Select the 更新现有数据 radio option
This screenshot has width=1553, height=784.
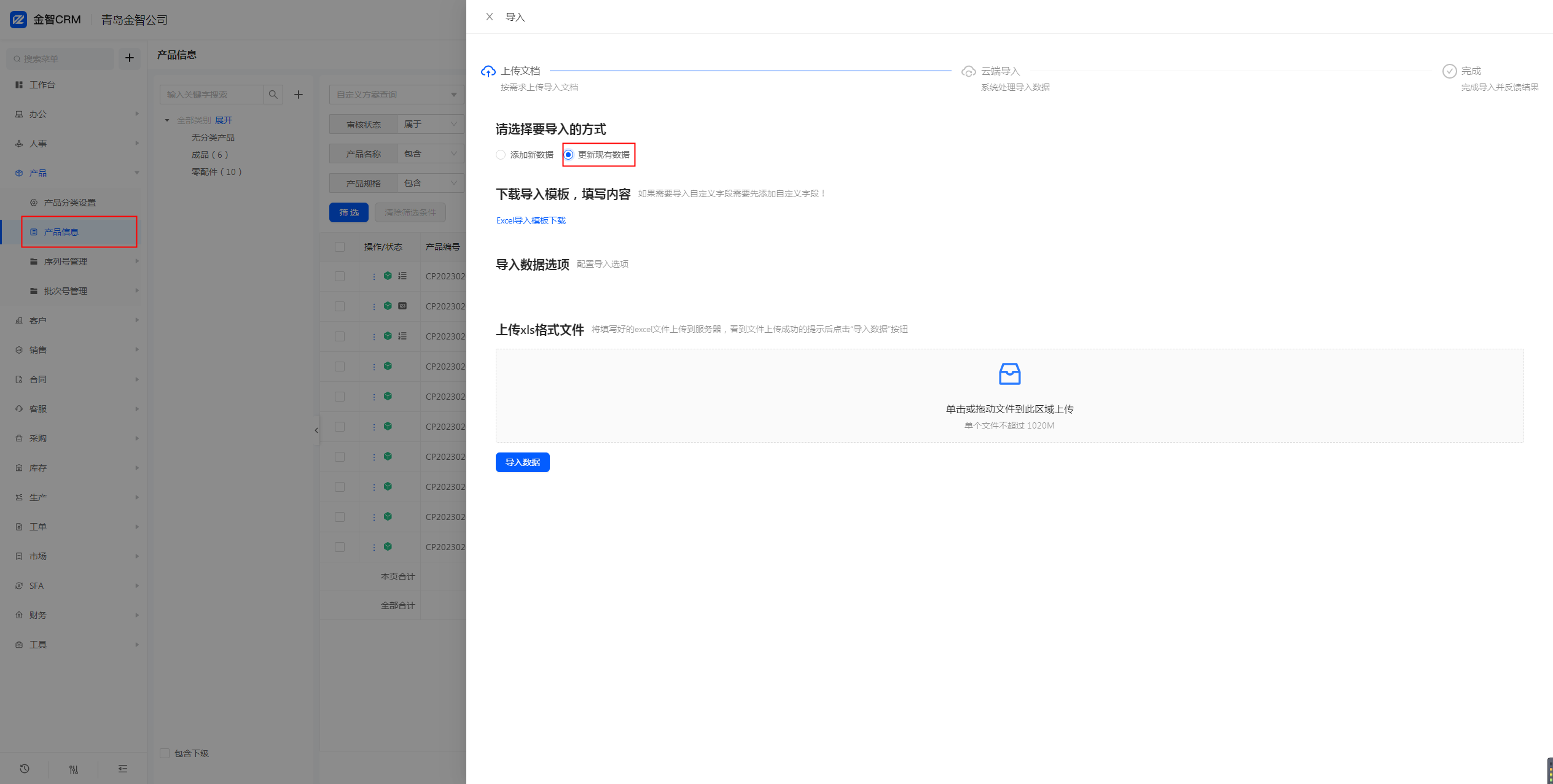pyautogui.click(x=568, y=155)
